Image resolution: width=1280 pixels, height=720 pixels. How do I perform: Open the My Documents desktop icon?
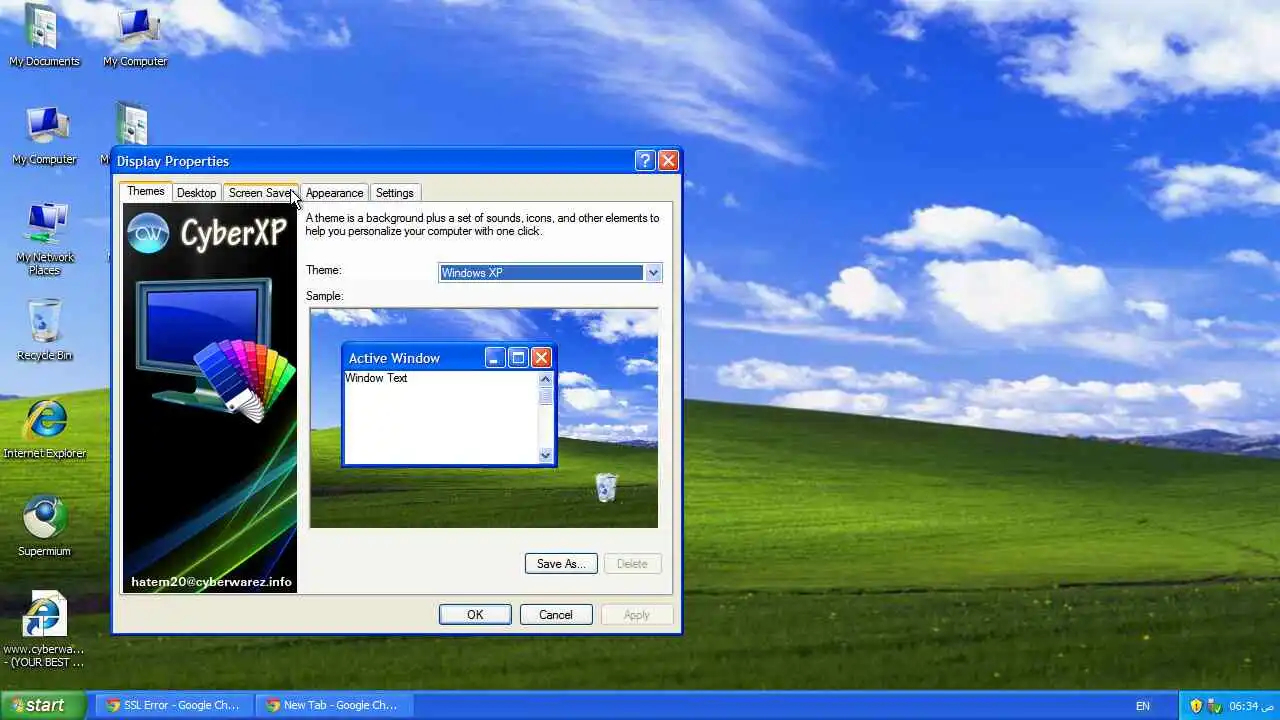pyautogui.click(x=44, y=36)
